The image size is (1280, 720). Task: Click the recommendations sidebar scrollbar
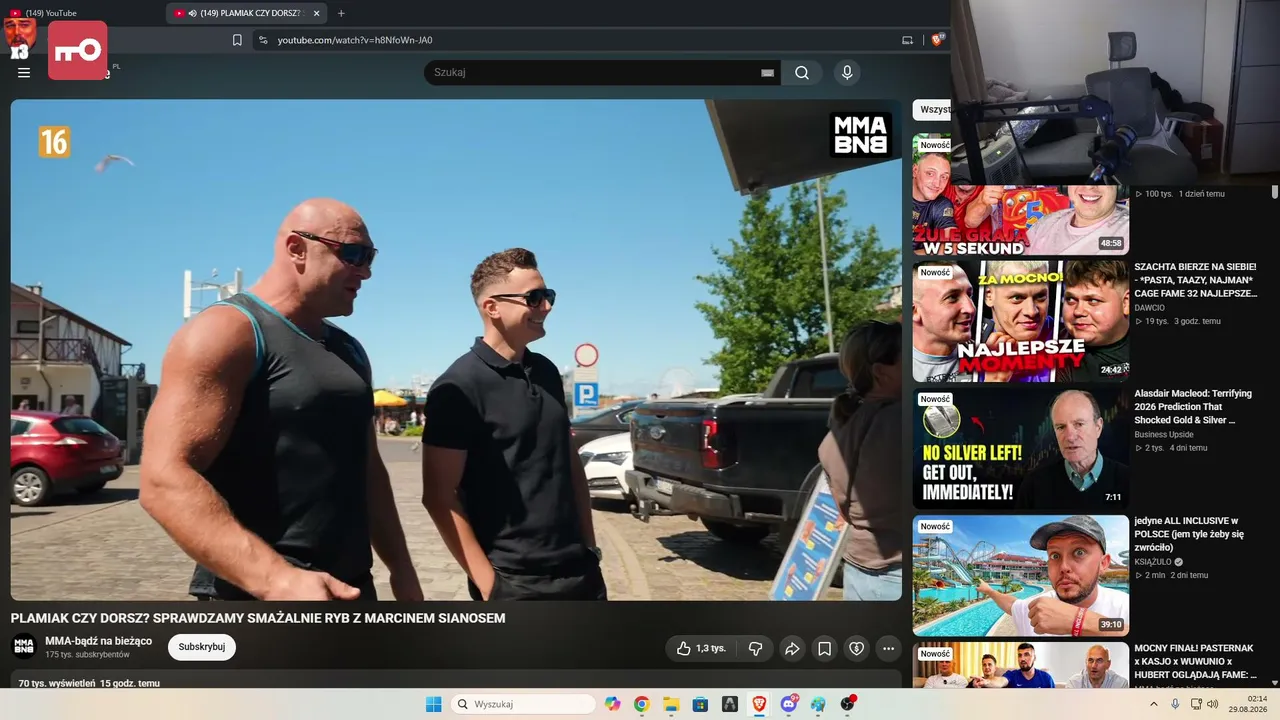coord(1275,192)
